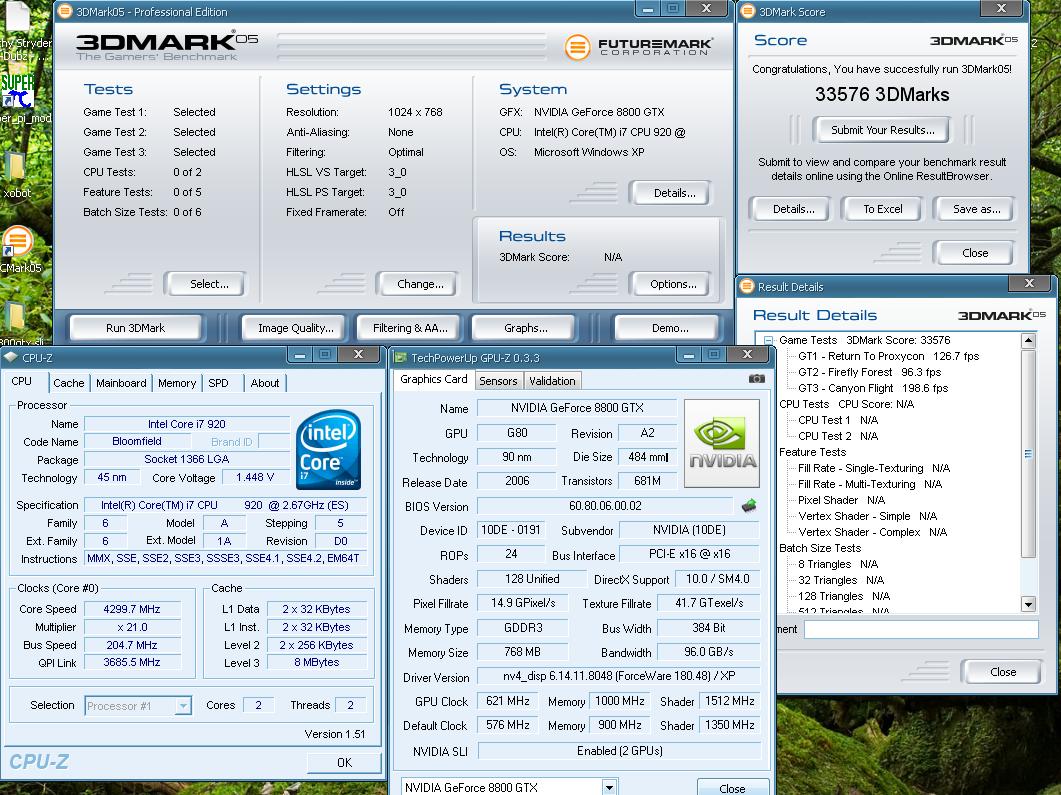Select GT1 - Return To Proxycon row
This screenshot has width=1061, height=795.
(888, 356)
